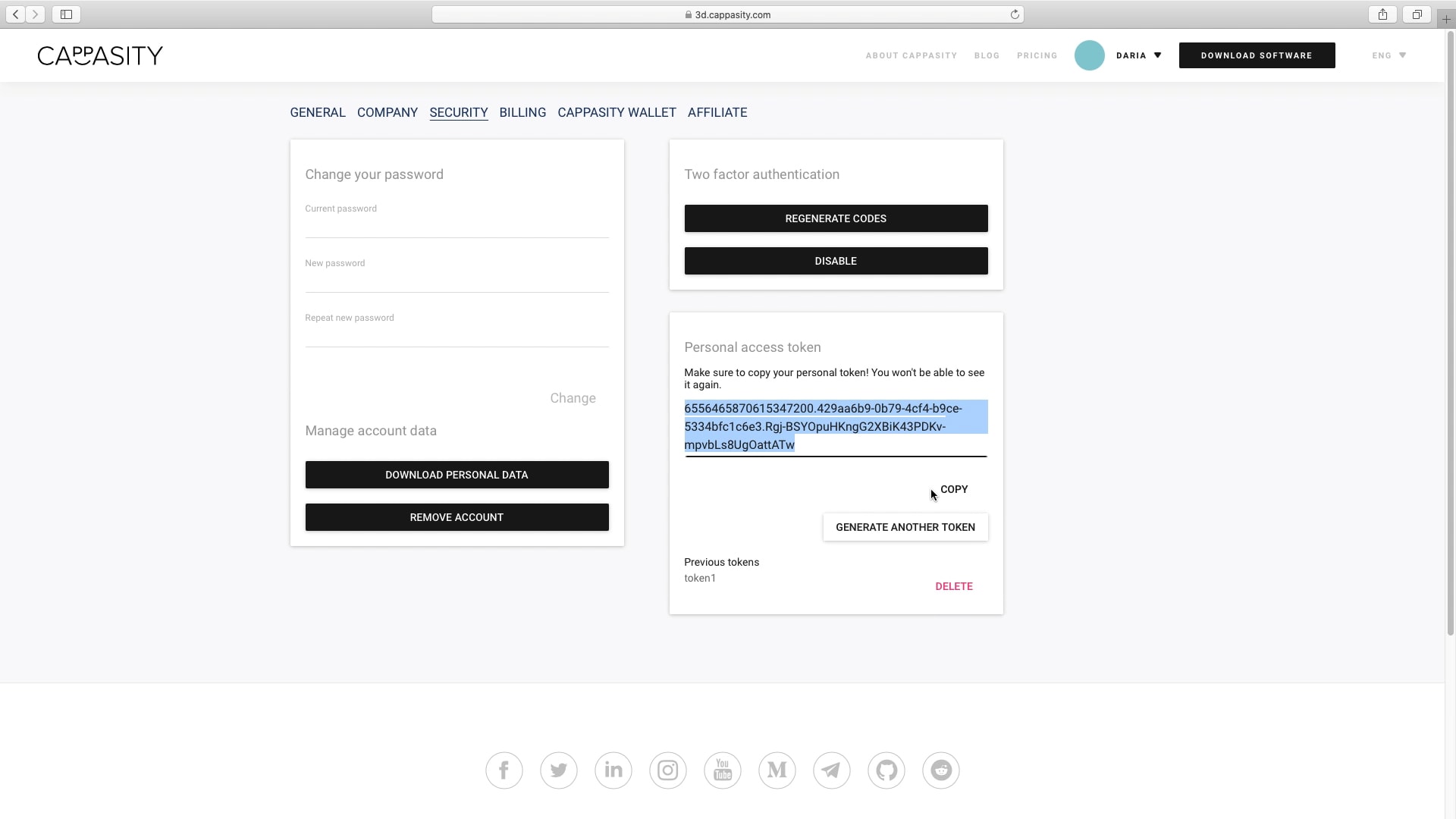Focus the Current password field
The width and height of the screenshot is (1456, 819).
[457, 227]
